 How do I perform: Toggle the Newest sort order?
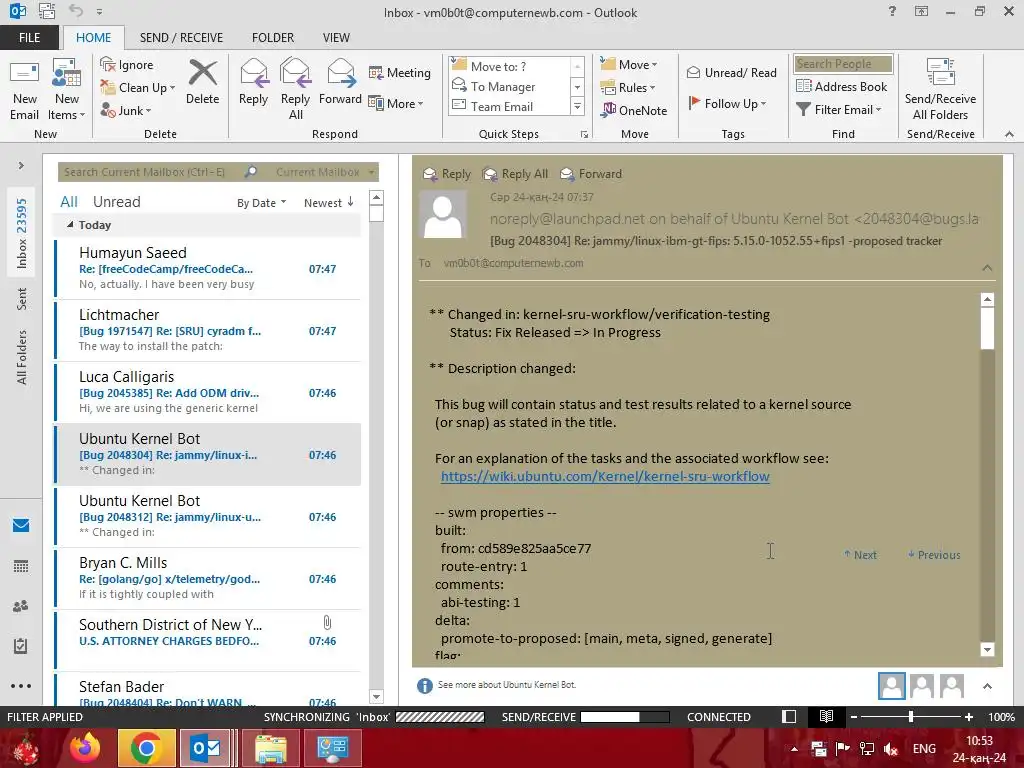click(x=328, y=202)
